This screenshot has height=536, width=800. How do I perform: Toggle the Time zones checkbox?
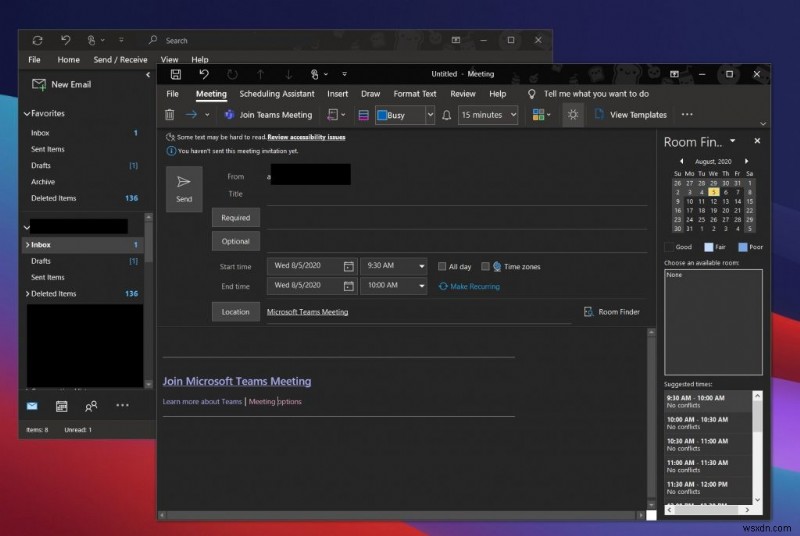(485, 267)
